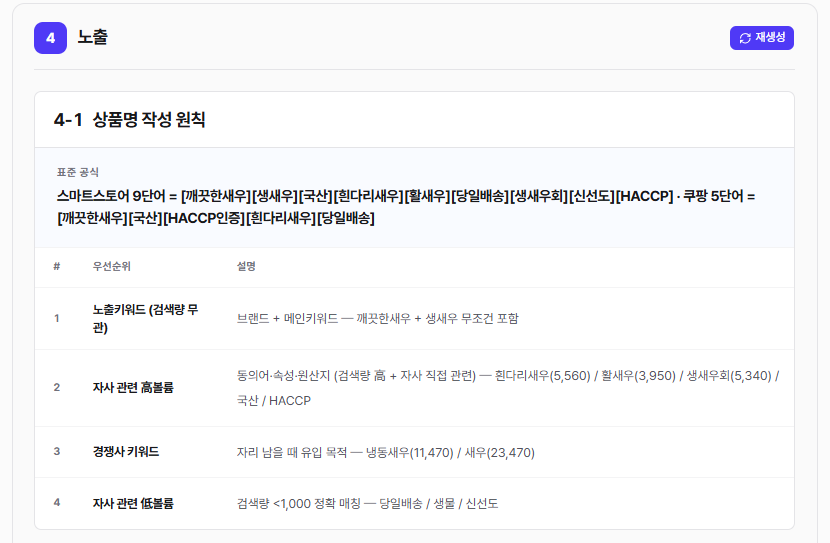Select the 자사 관련 高볼륨 cell

tap(133, 387)
